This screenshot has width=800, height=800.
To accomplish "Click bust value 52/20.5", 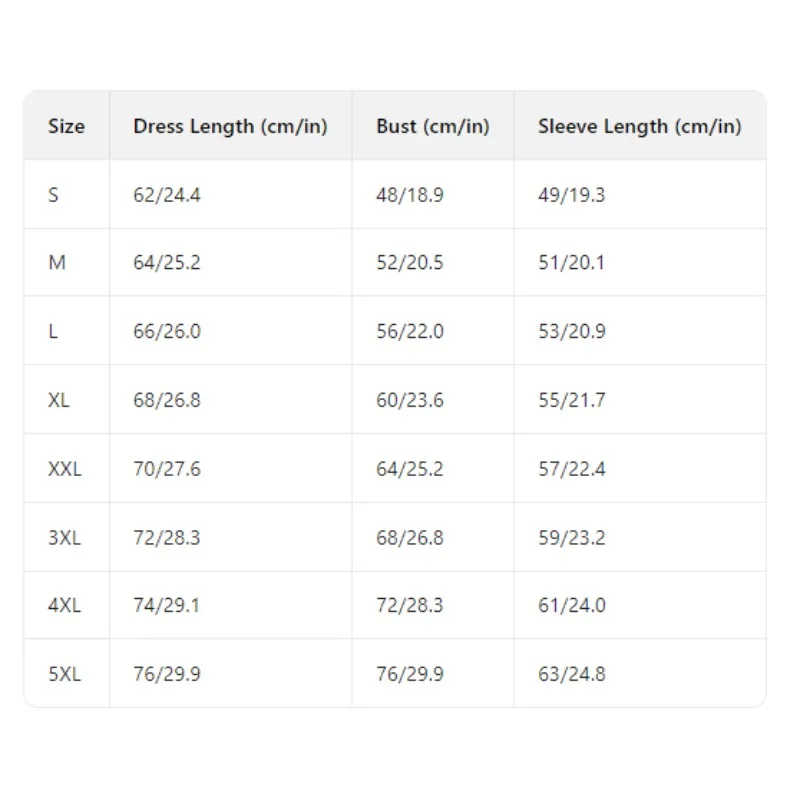I will click(x=410, y=263).
